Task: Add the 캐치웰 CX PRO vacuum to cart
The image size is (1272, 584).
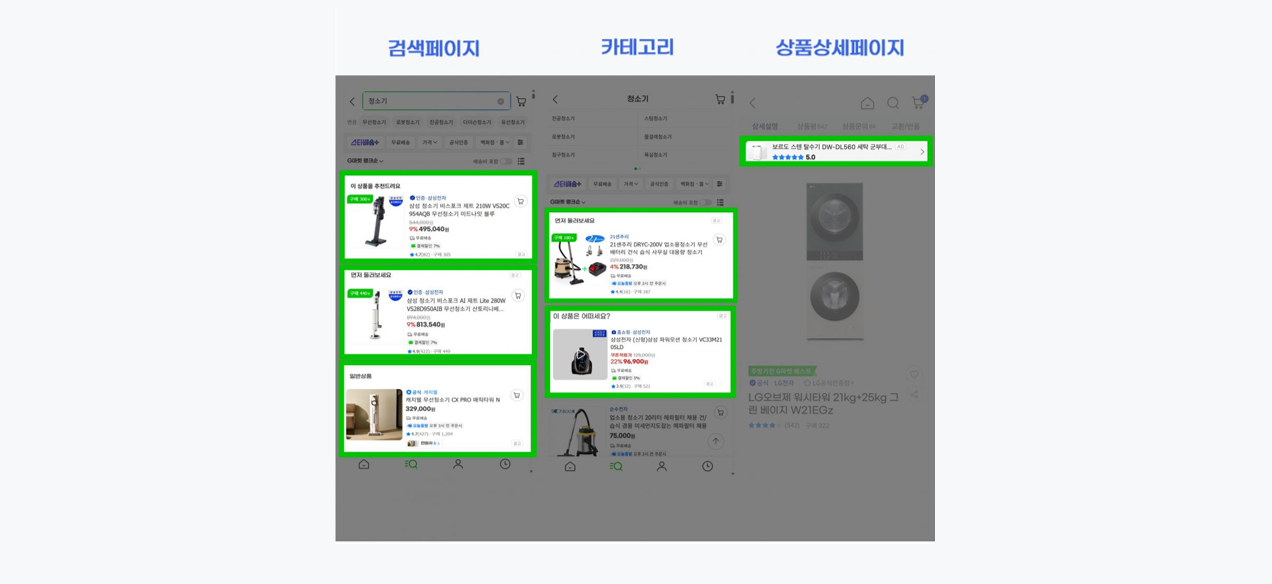Action: pyautogui.click(x=517, y=395)
